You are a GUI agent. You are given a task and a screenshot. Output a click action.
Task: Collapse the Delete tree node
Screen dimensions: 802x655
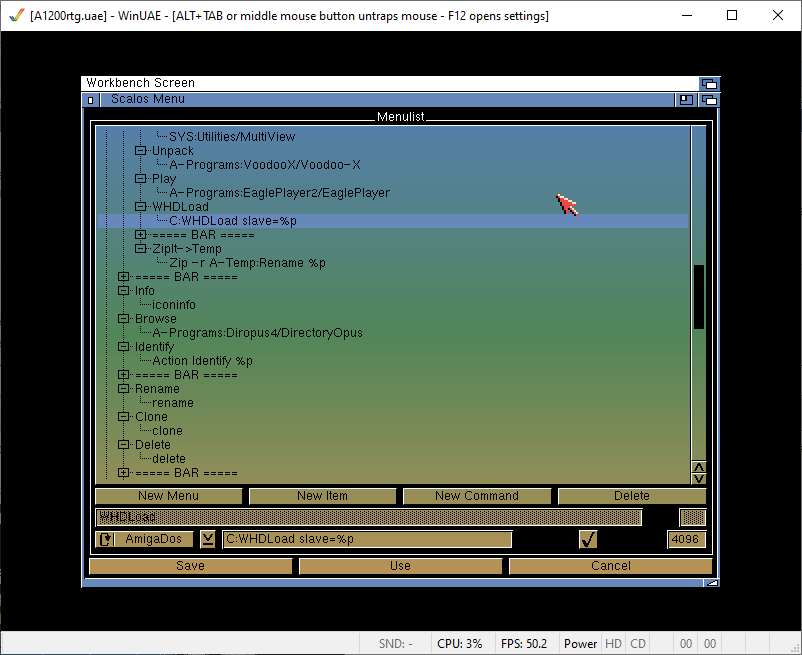point(123,445)
